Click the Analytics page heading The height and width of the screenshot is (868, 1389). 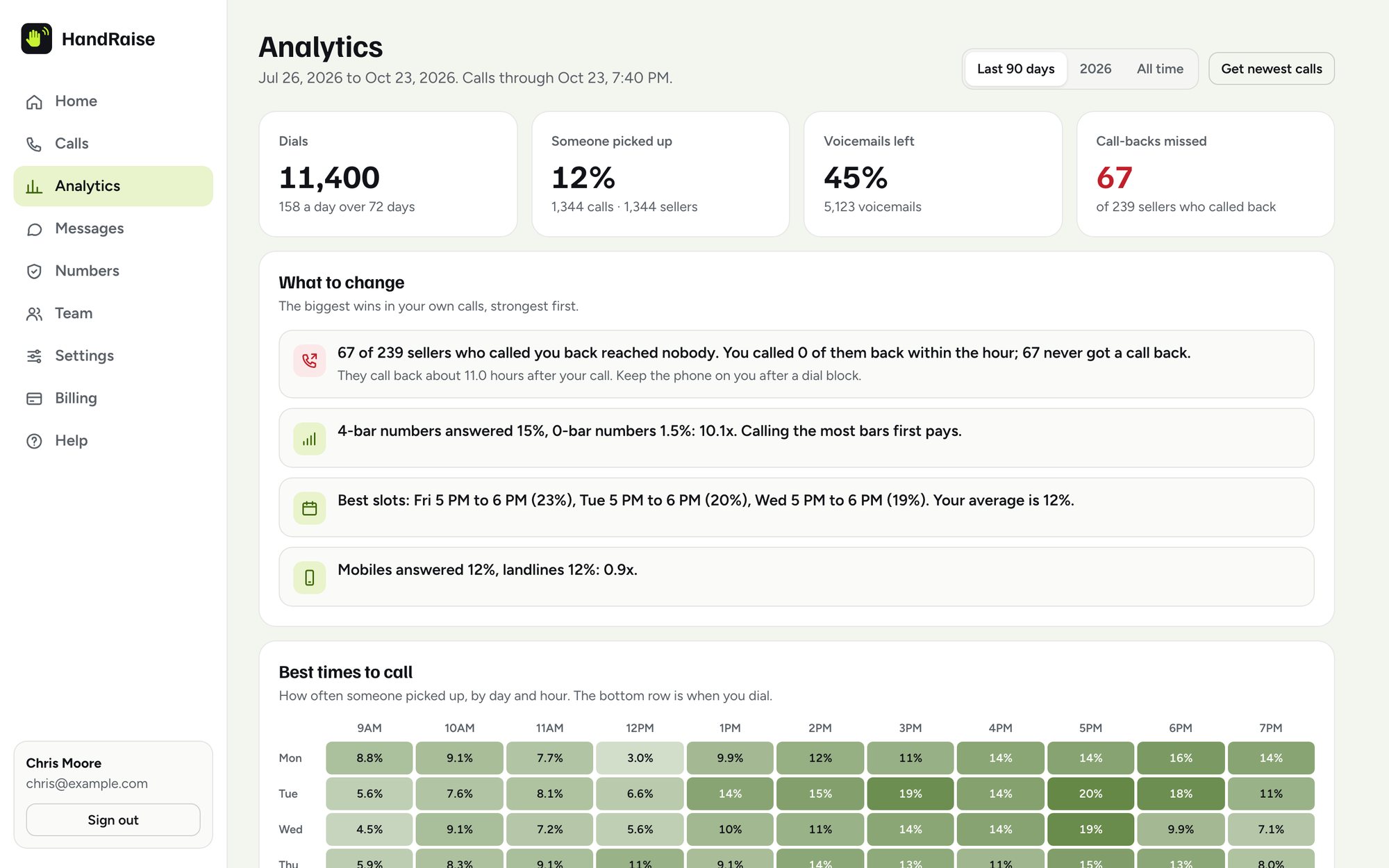[320, 47]
